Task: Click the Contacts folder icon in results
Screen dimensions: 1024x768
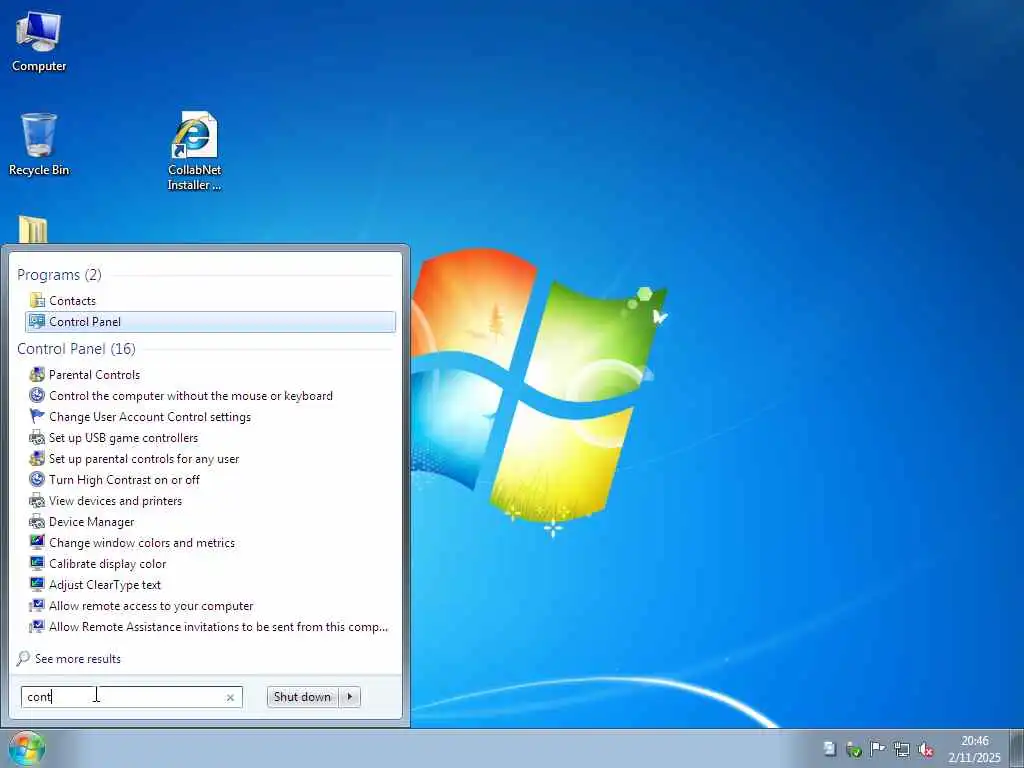Action: coord(37,300)
